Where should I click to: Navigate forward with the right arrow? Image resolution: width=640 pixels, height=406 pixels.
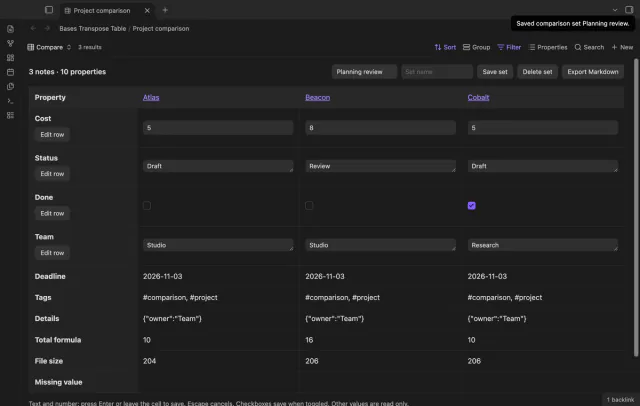(x=47, y=28)
